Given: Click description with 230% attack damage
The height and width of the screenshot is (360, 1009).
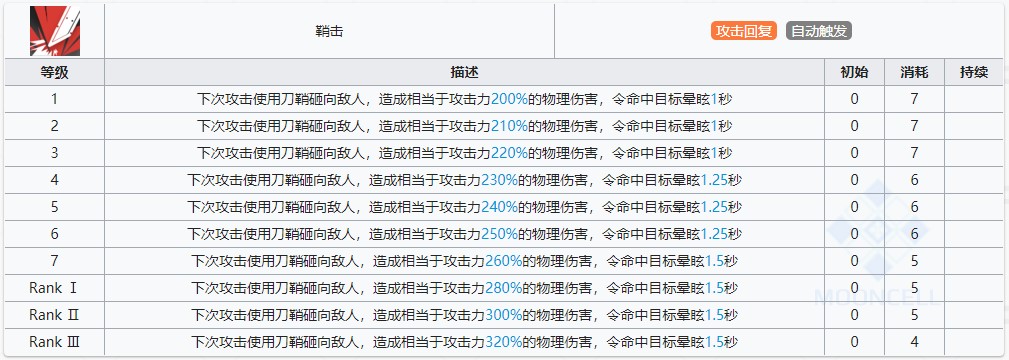Looking at the screenshot, I should point(465,180).
